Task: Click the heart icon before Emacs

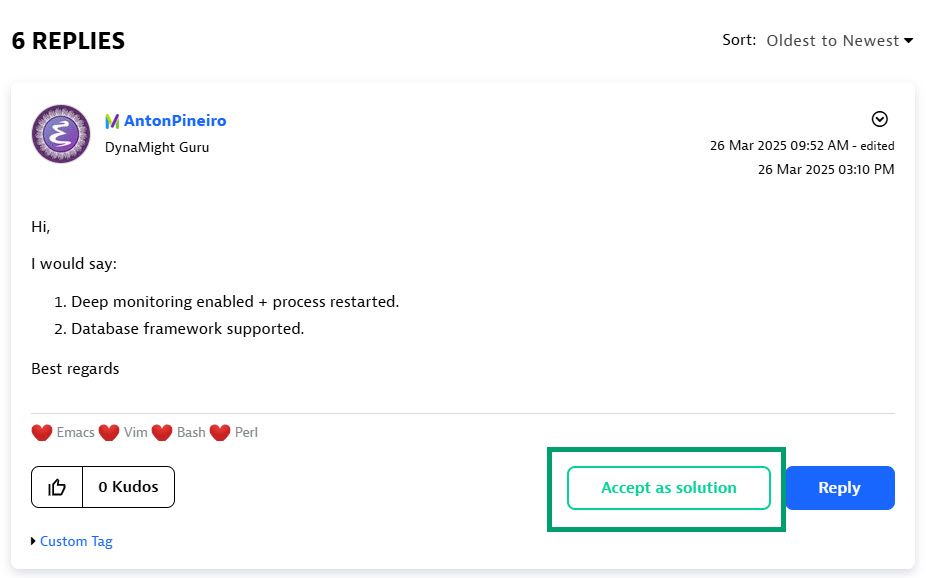Action: coord(42,433)
